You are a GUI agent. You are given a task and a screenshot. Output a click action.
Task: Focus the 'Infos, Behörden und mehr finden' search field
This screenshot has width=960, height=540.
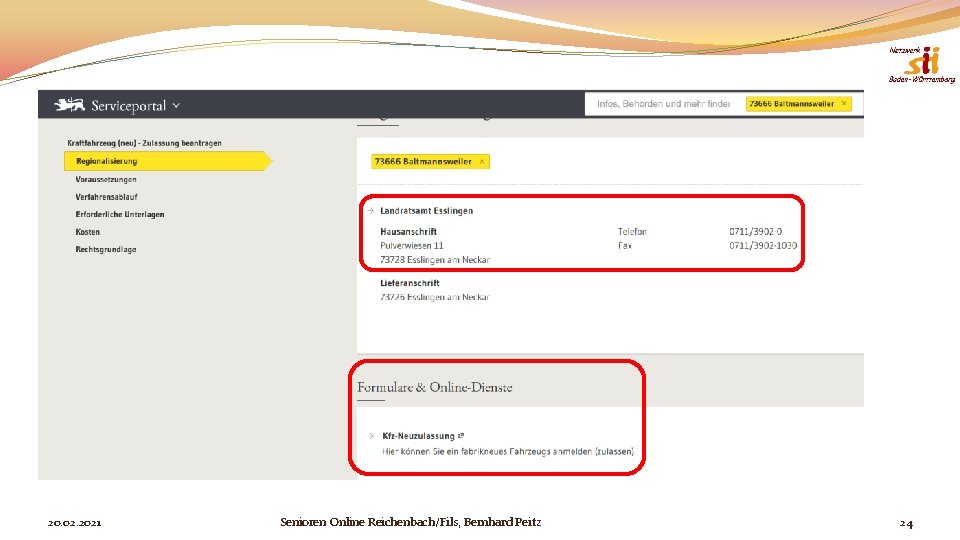coord(664,104)
